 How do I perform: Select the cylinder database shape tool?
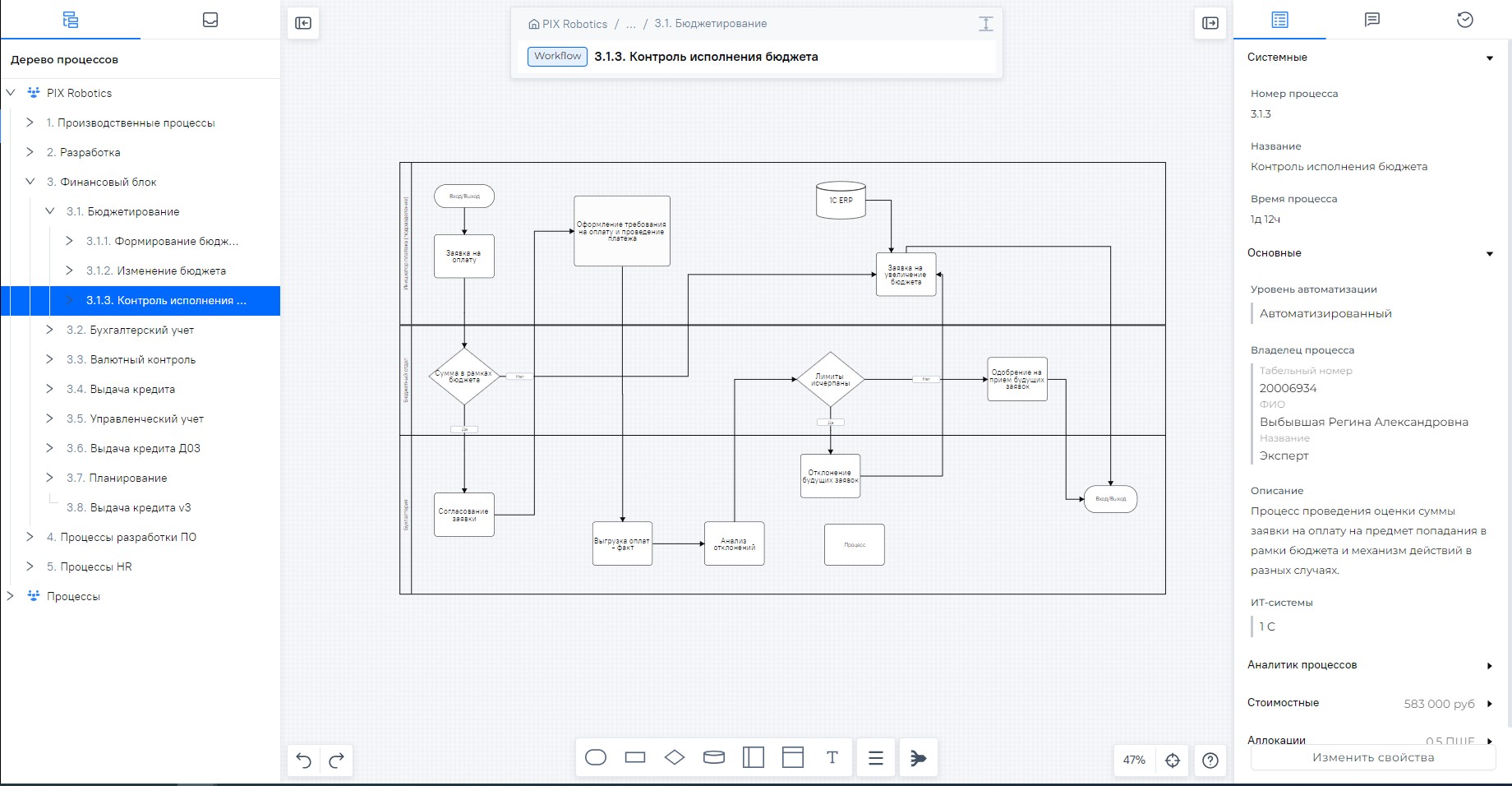714,757
